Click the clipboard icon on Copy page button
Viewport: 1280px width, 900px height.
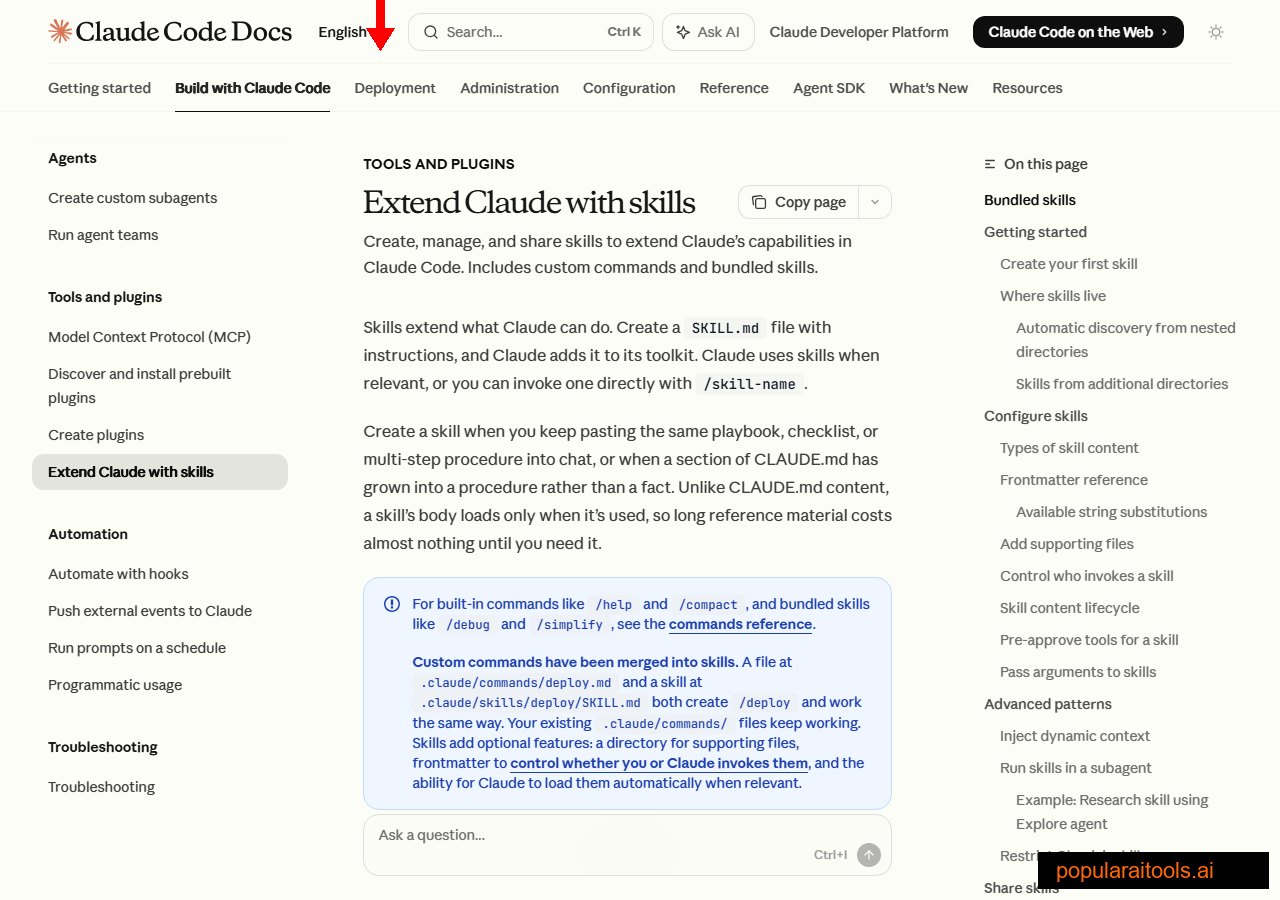(x=762, y=201)
